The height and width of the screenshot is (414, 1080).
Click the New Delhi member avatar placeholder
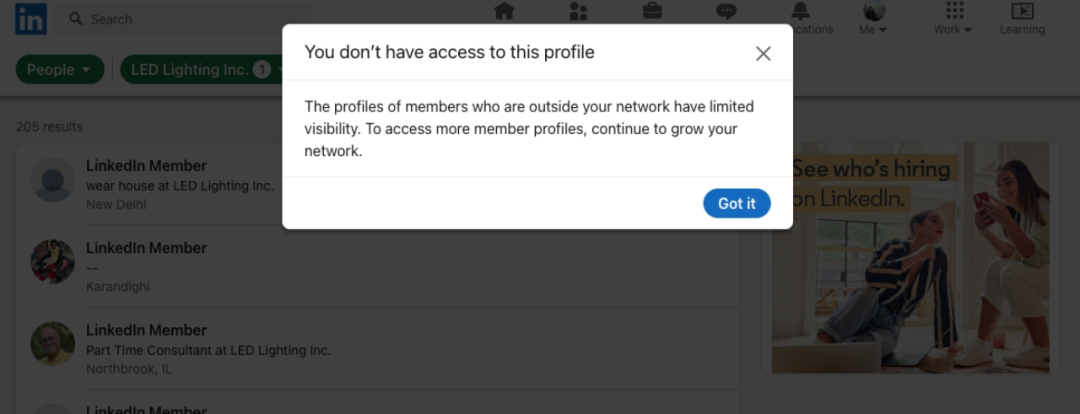[x=52, y=180]
